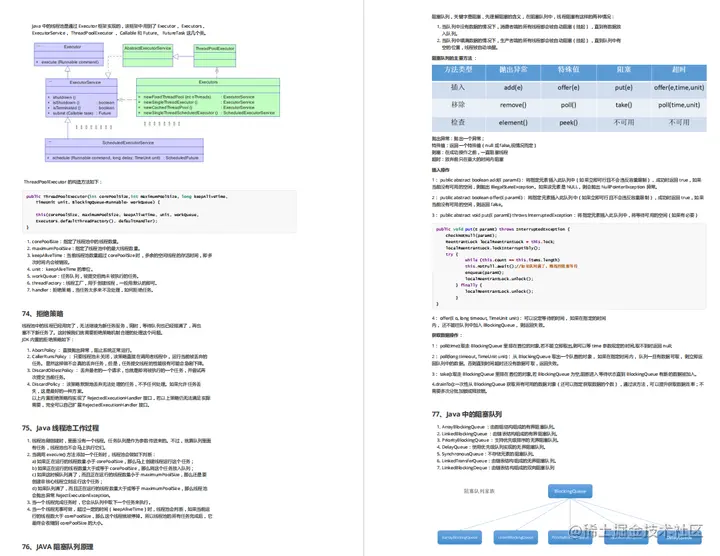The height and width of the screenshot is (556, 720).
Task: Click the isTerminated () method line
Action: pos(81,108)
